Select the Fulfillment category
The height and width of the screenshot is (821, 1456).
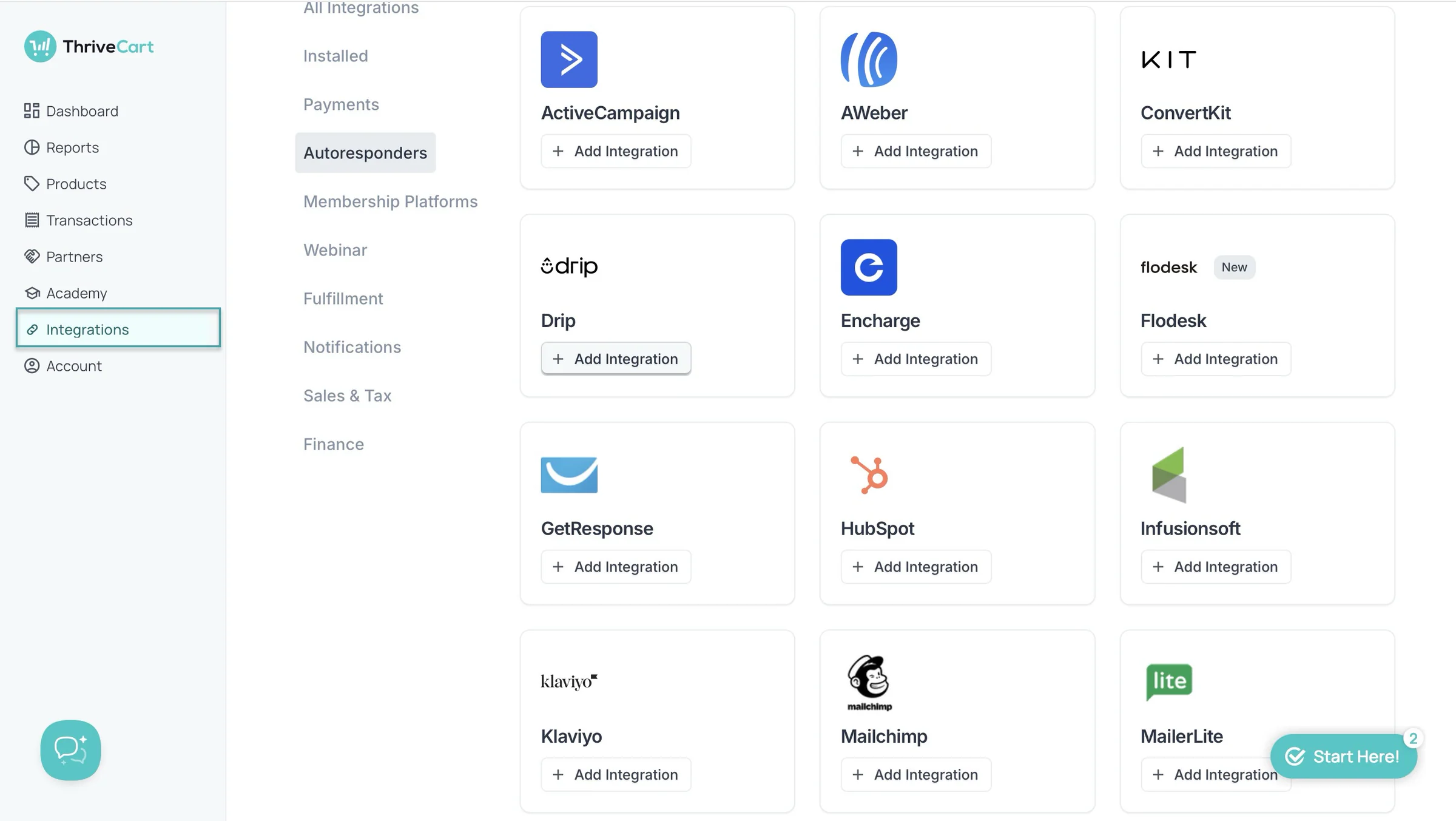[x=343, y=299]
